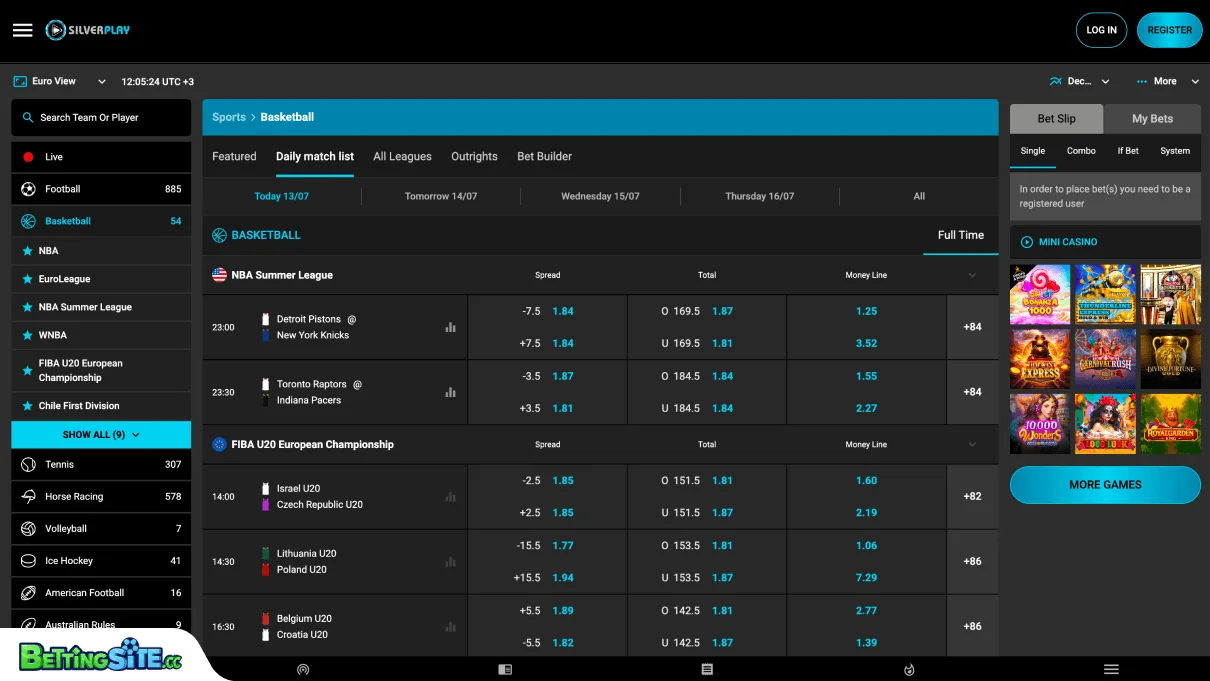Viewport: 1210px width, 681px height.
Task: Open Carnival Rush game thumbnail
Action: click(1105, 359)
